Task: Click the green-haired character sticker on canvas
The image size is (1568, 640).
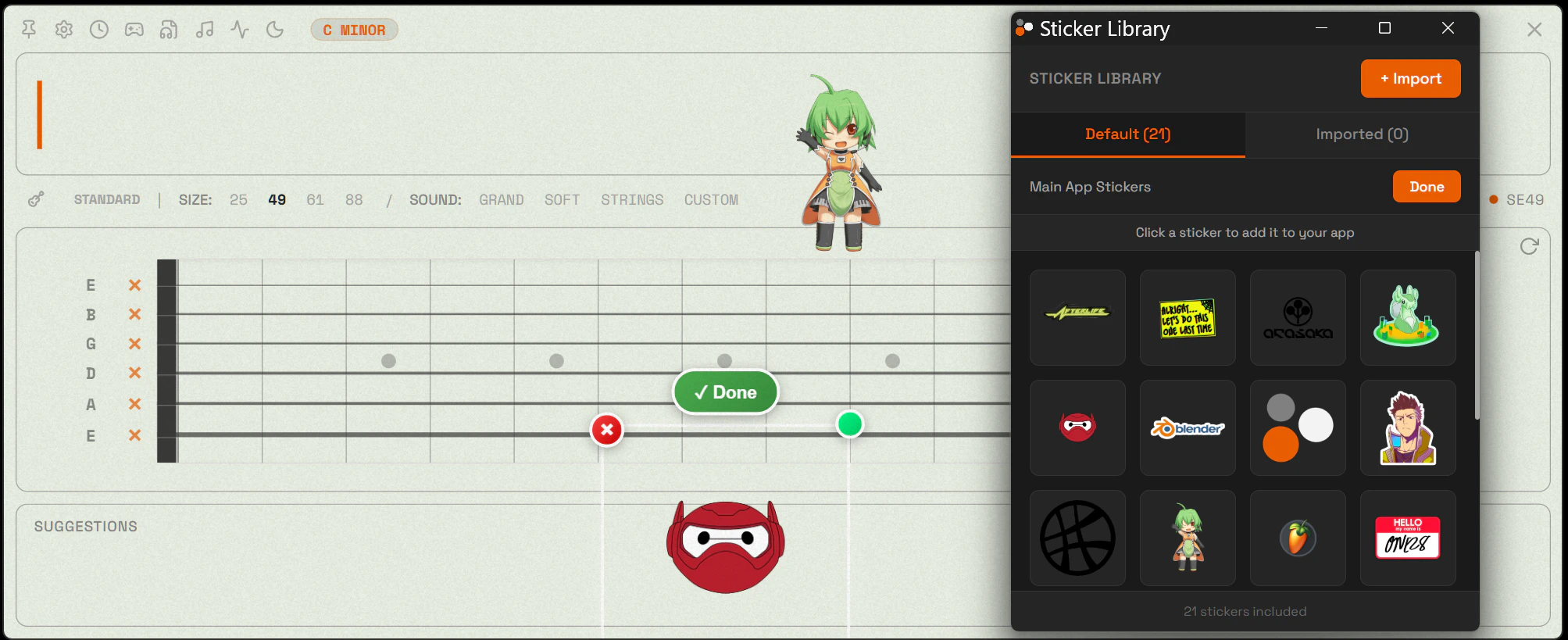Action: (839, 163)
